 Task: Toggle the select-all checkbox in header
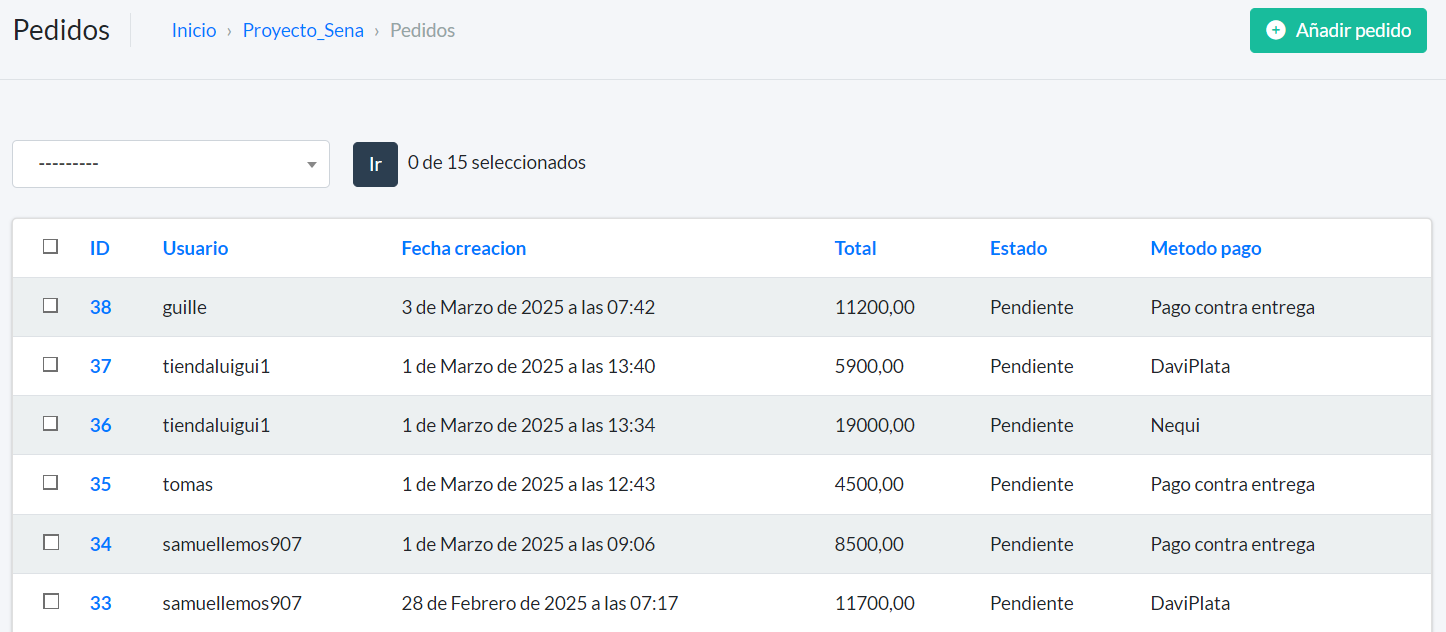pyautogui.click(x=51, y=247)
